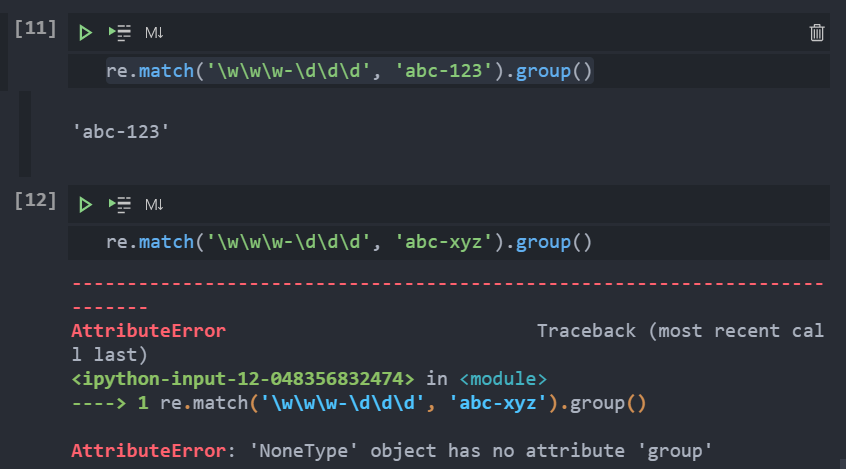Click the [11] execution count label
This screenshot has width=846, height=469.
coord(35,28)
